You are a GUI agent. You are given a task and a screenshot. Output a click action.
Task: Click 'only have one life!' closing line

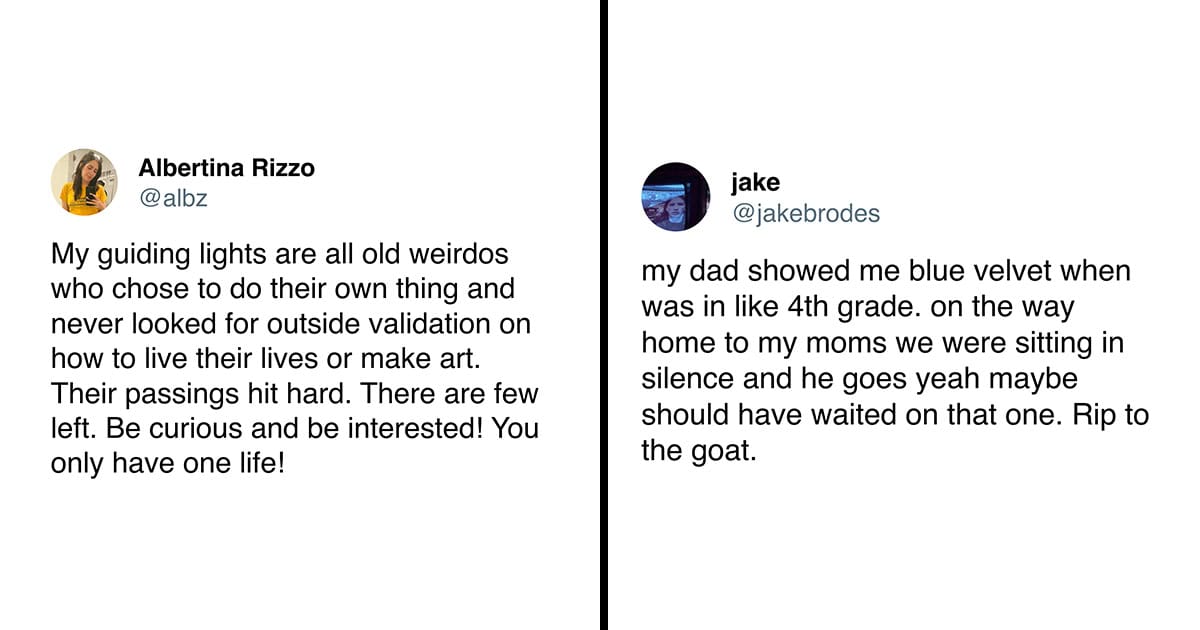pos(167,465)
